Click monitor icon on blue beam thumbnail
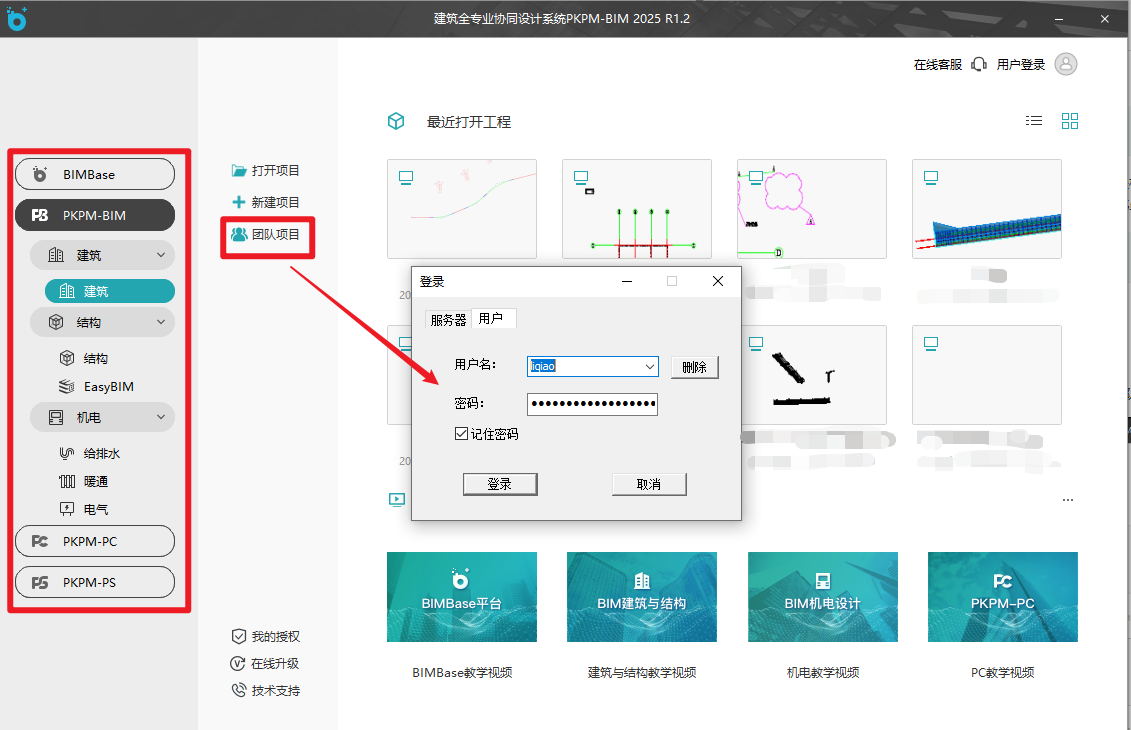The height and width of the screenshot is (730, 1131). 931,177
